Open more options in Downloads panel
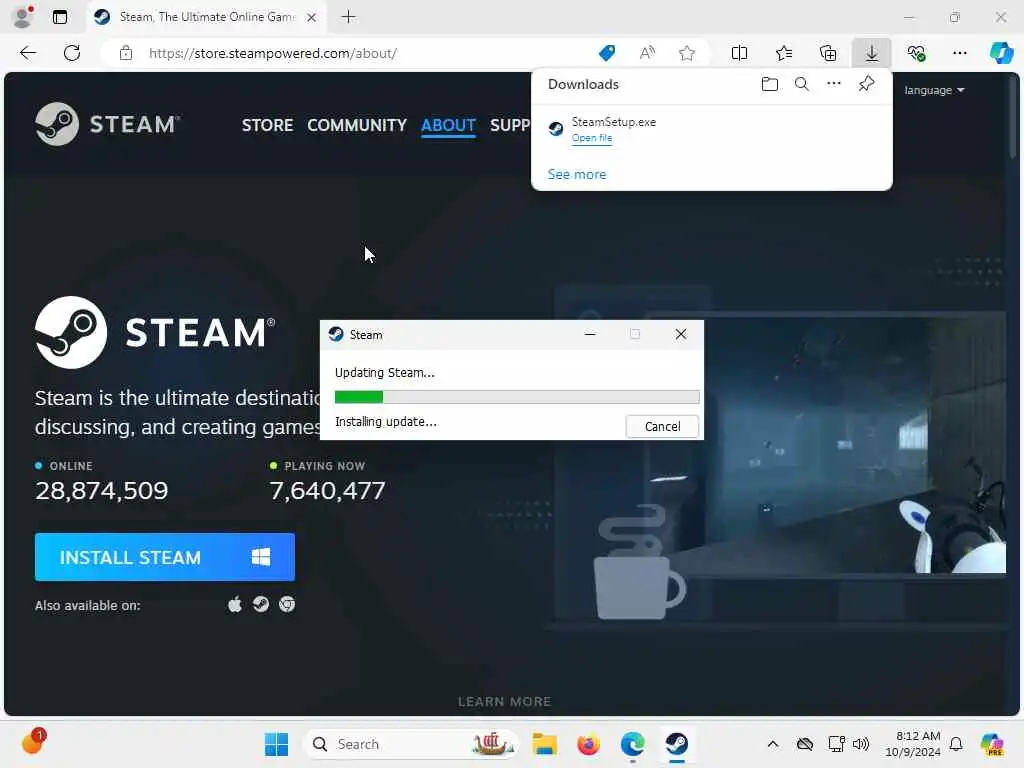This screenshot has height=768, width=1024. click(833, 84)
